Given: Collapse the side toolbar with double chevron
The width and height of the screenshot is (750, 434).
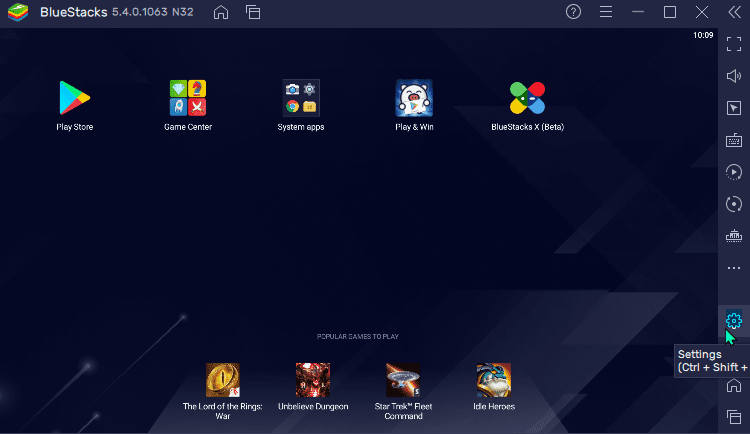Looking at the screenshot, I should click(735, 12).
